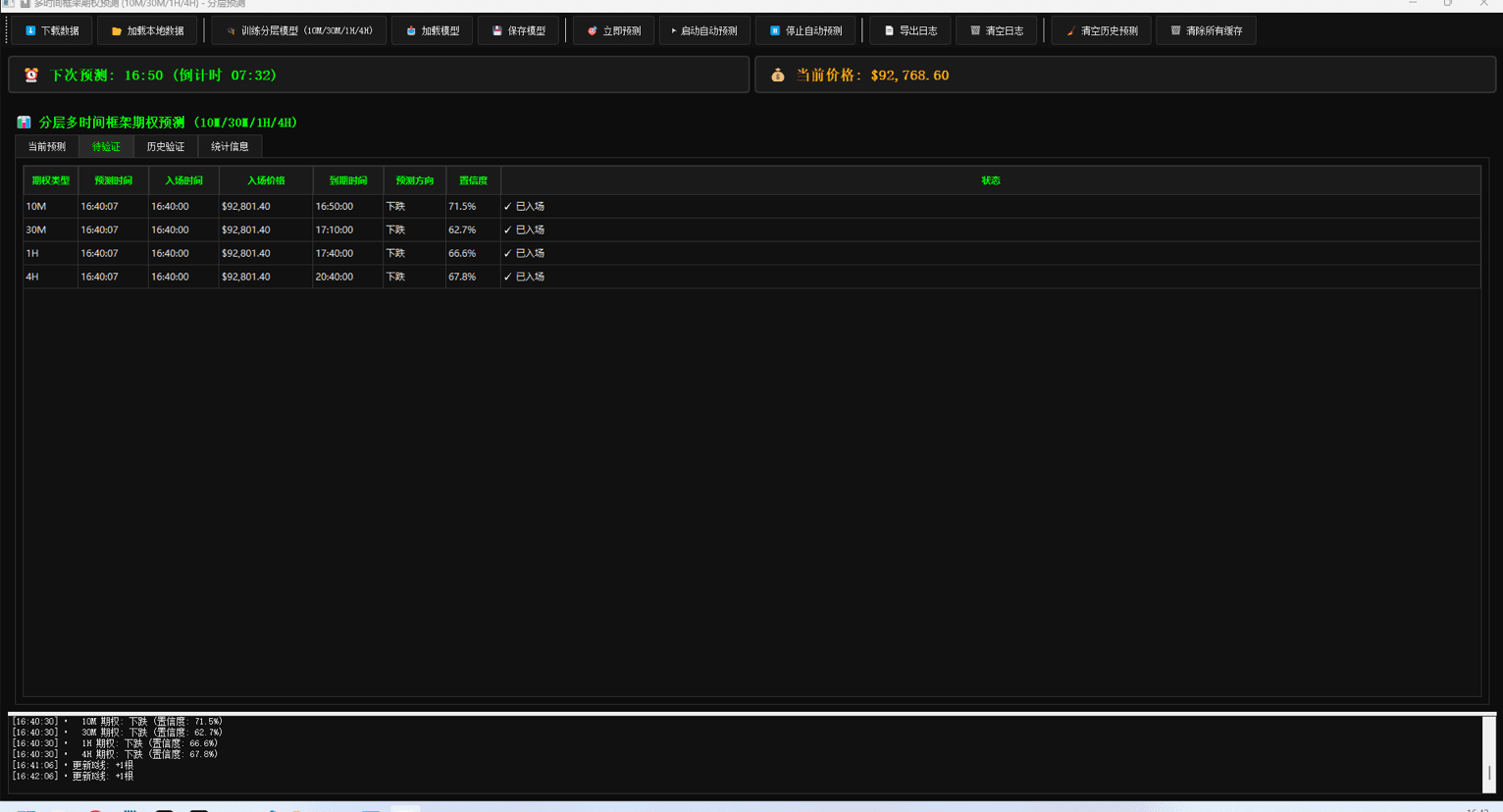Click the 入场价格 column header
Image resolution: width=1503 pixels, height=812 pixels.
point(266,180)
